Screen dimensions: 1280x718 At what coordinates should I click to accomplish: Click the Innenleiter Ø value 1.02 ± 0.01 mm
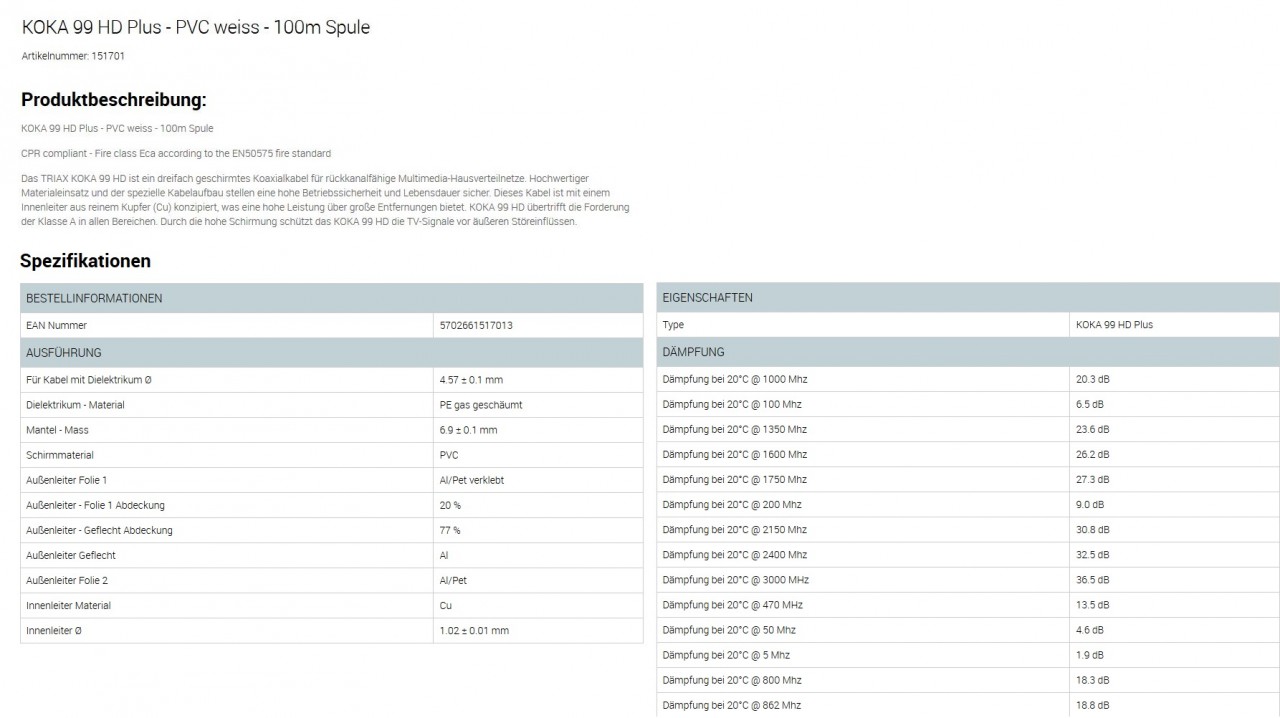474,630
